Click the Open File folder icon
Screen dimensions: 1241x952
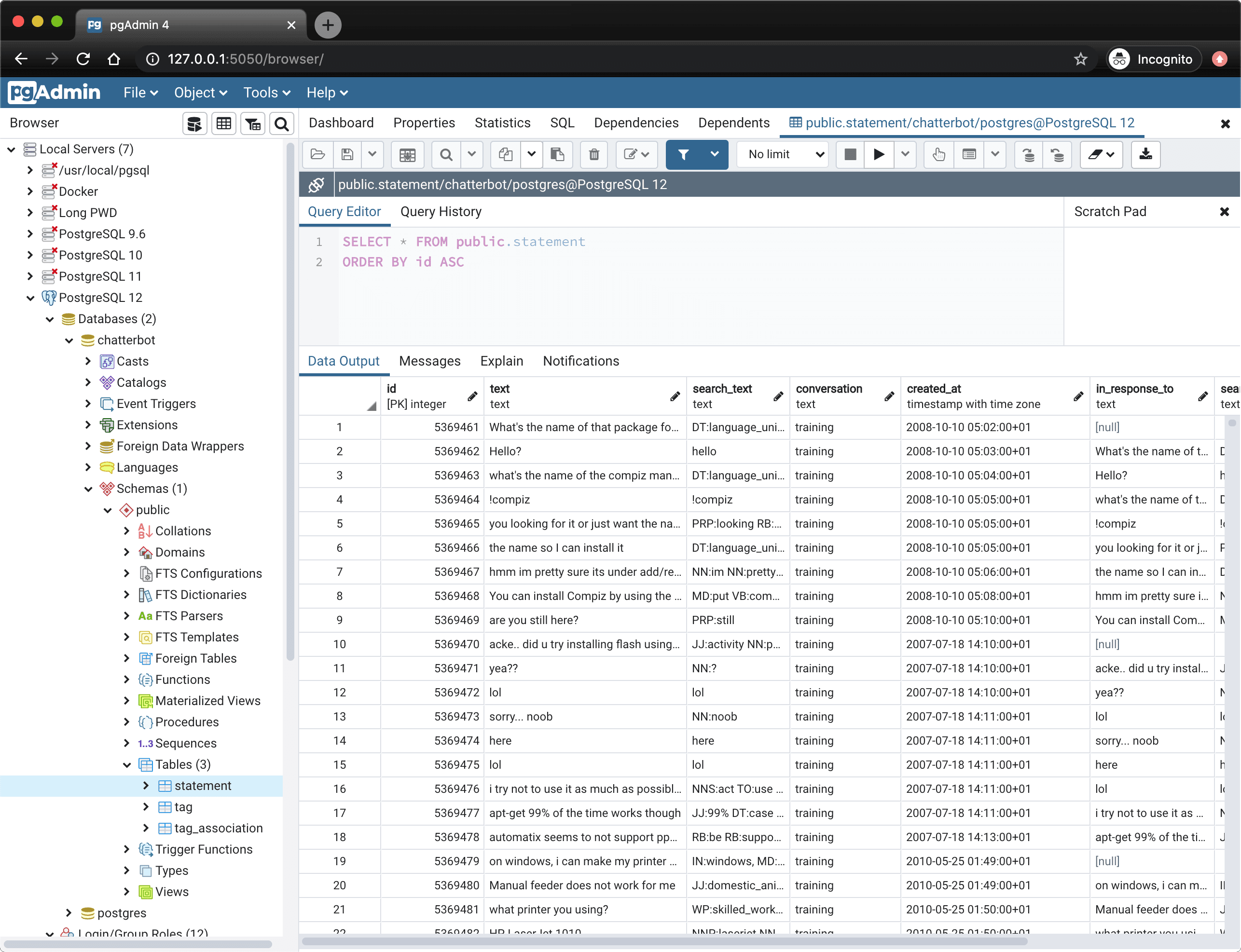pos(317,154)
